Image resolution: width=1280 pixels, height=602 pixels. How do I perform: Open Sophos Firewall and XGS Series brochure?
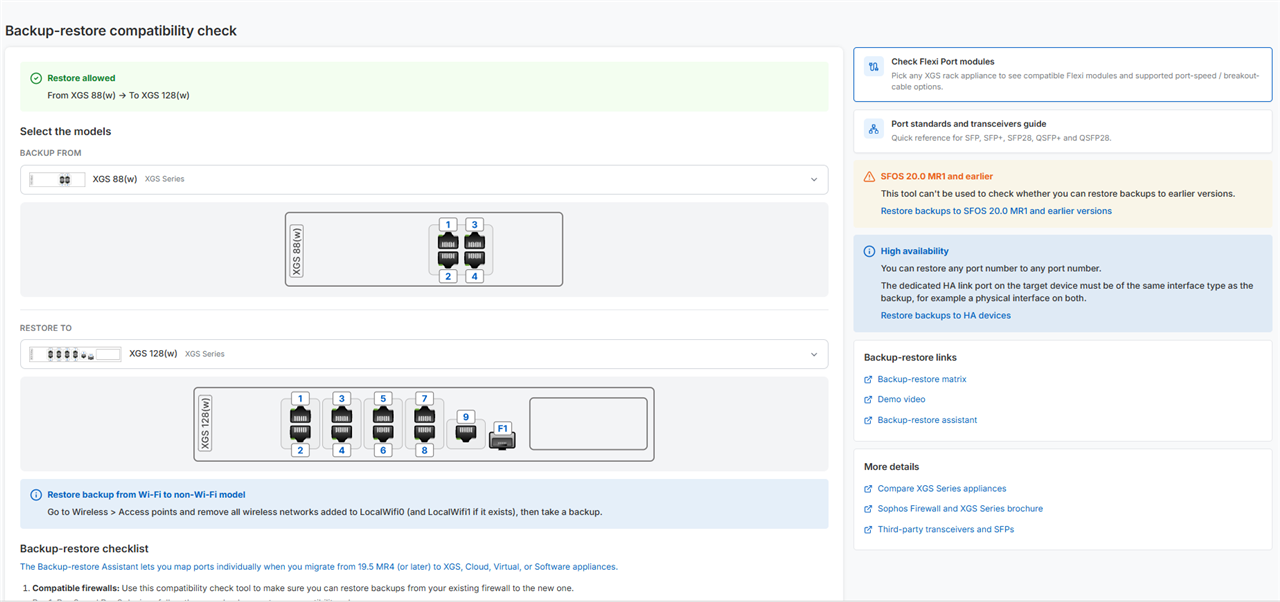pos(960,509)
